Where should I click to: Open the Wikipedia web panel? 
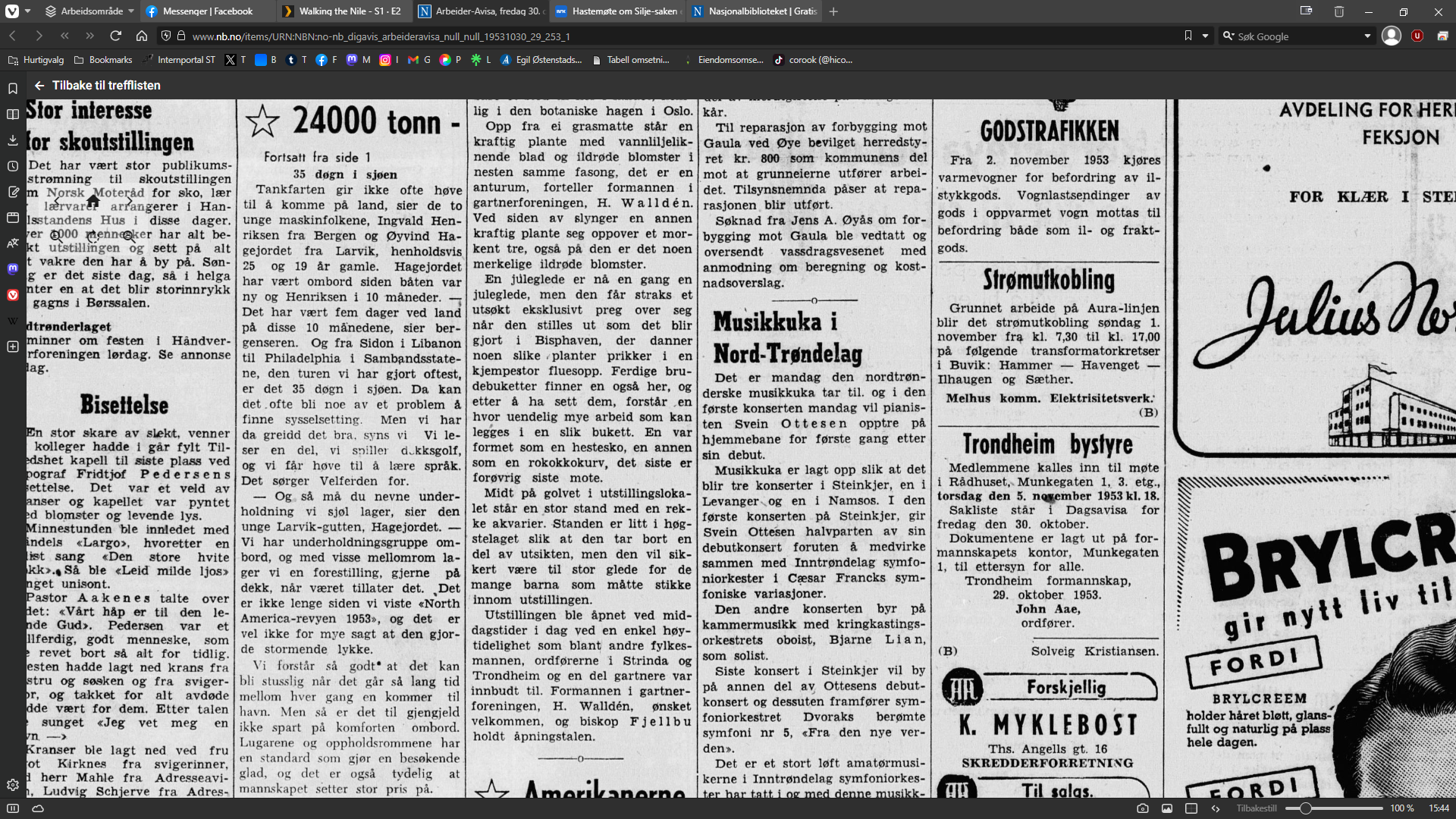pyautogui.click(x=13, y=321)
